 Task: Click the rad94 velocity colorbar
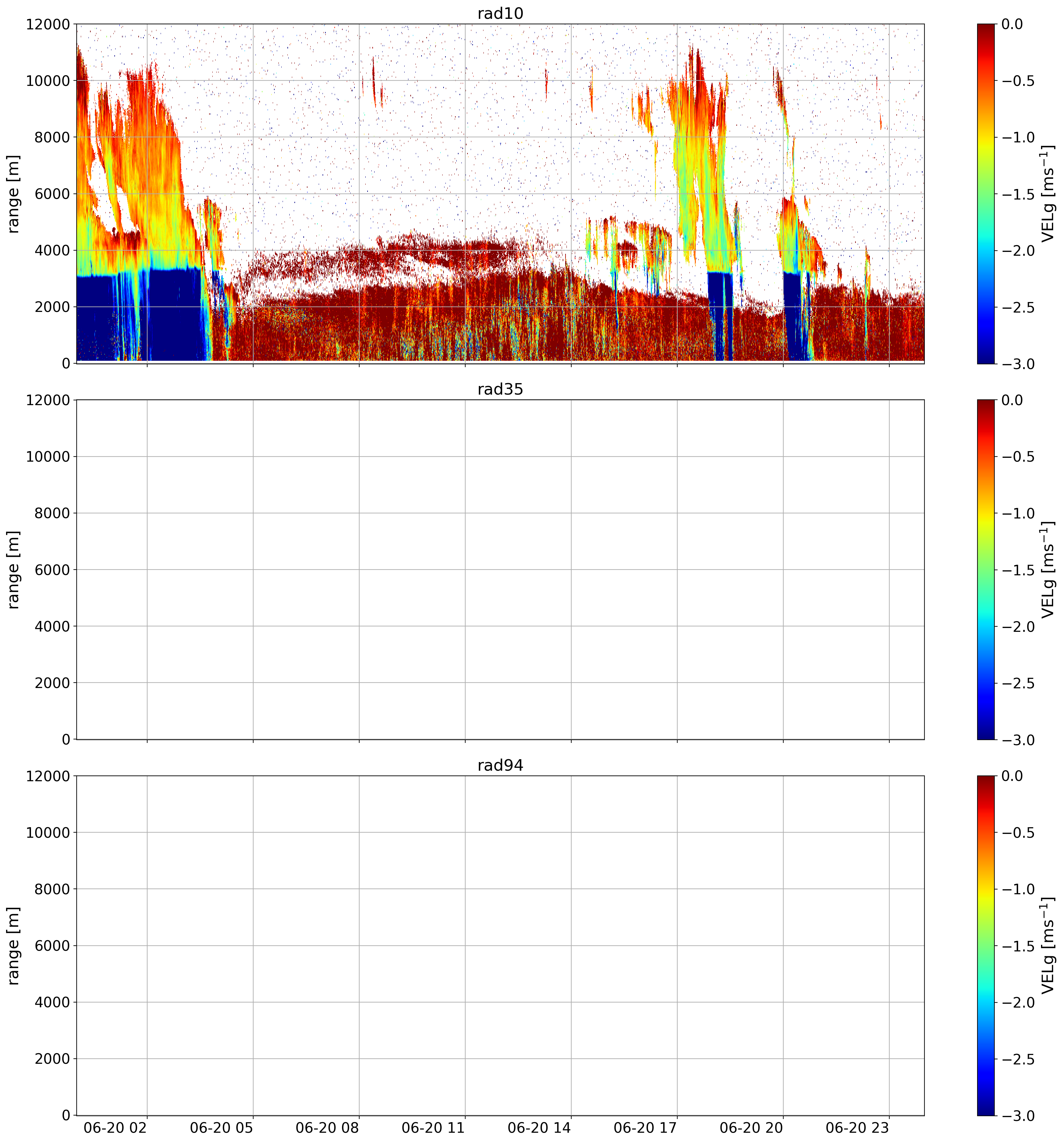985,946
